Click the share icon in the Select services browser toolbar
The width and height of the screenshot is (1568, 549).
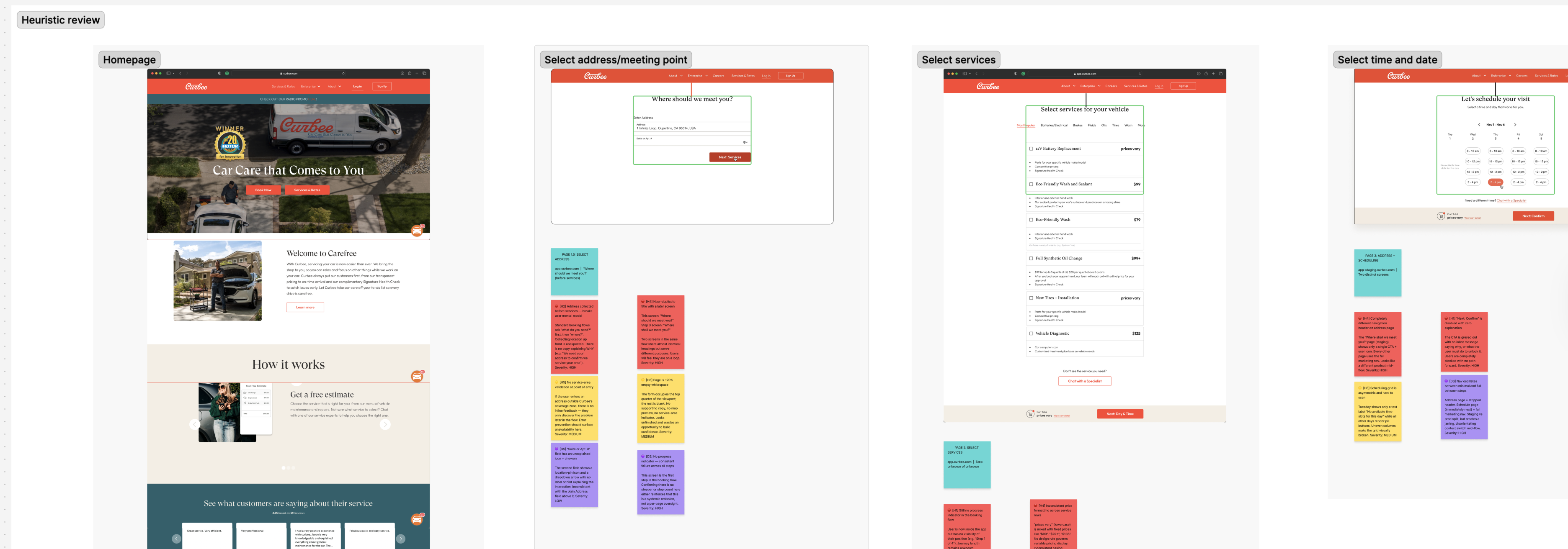coord(1206,74)
